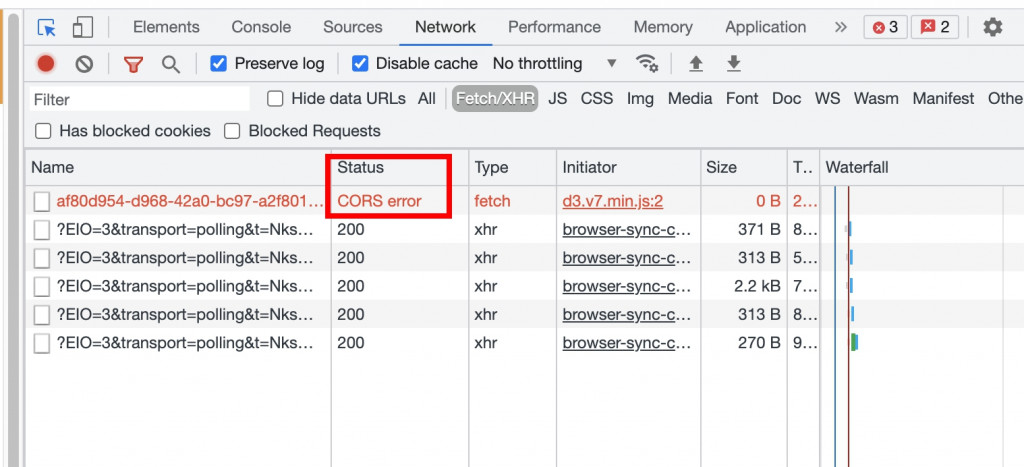Click the Filter text input field

coord(138,99)
